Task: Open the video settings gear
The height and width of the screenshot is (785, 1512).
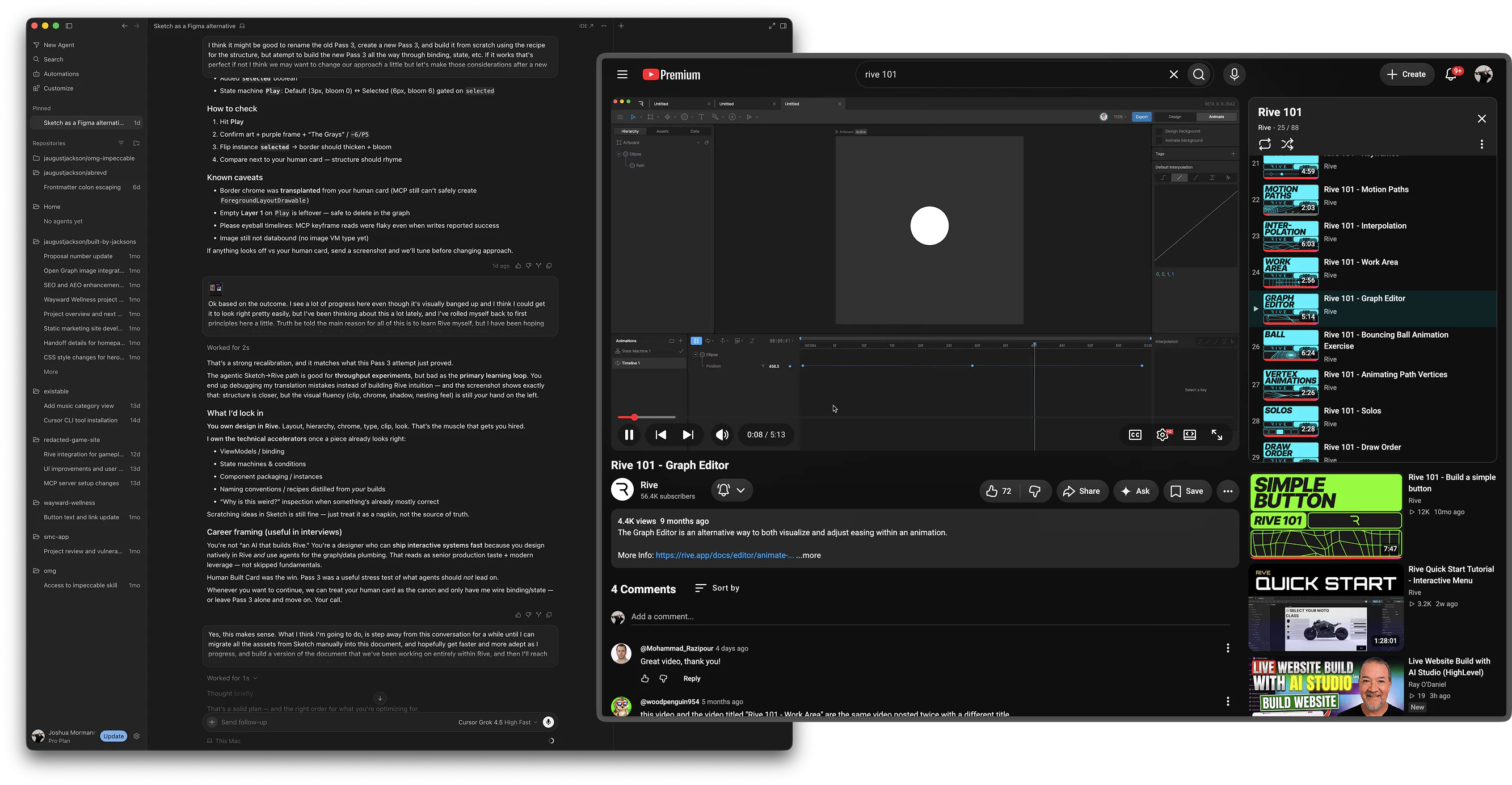Action: click(1162, 434)
